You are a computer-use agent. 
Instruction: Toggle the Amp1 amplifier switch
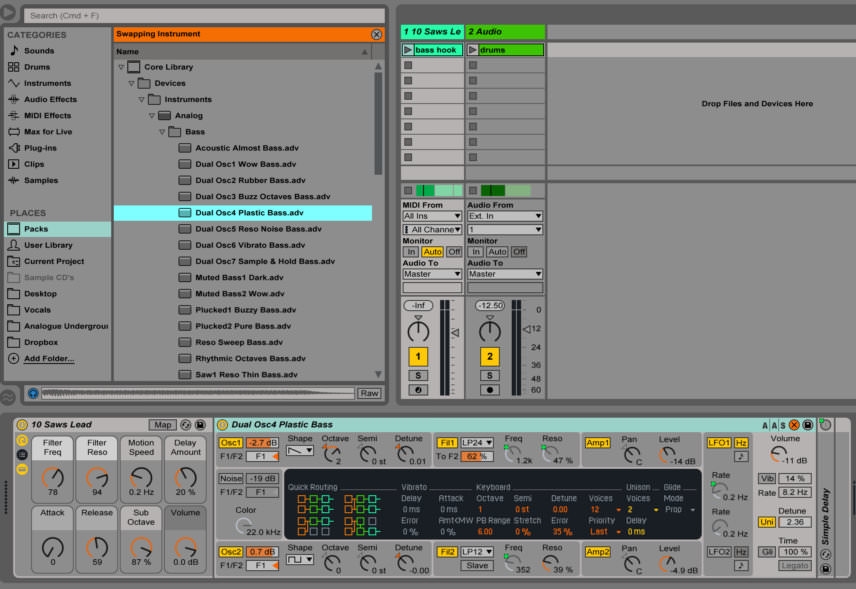(597, 443)
